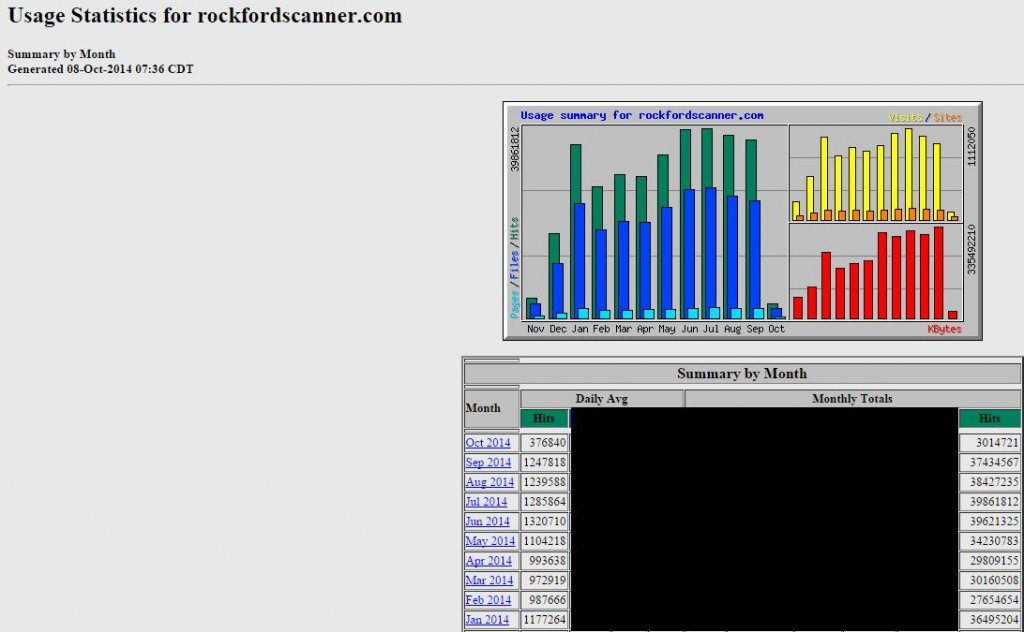This screenshot has height=632, width=1024.
Task: Select daily average value 1239588
Action: (x=544, y=482)
